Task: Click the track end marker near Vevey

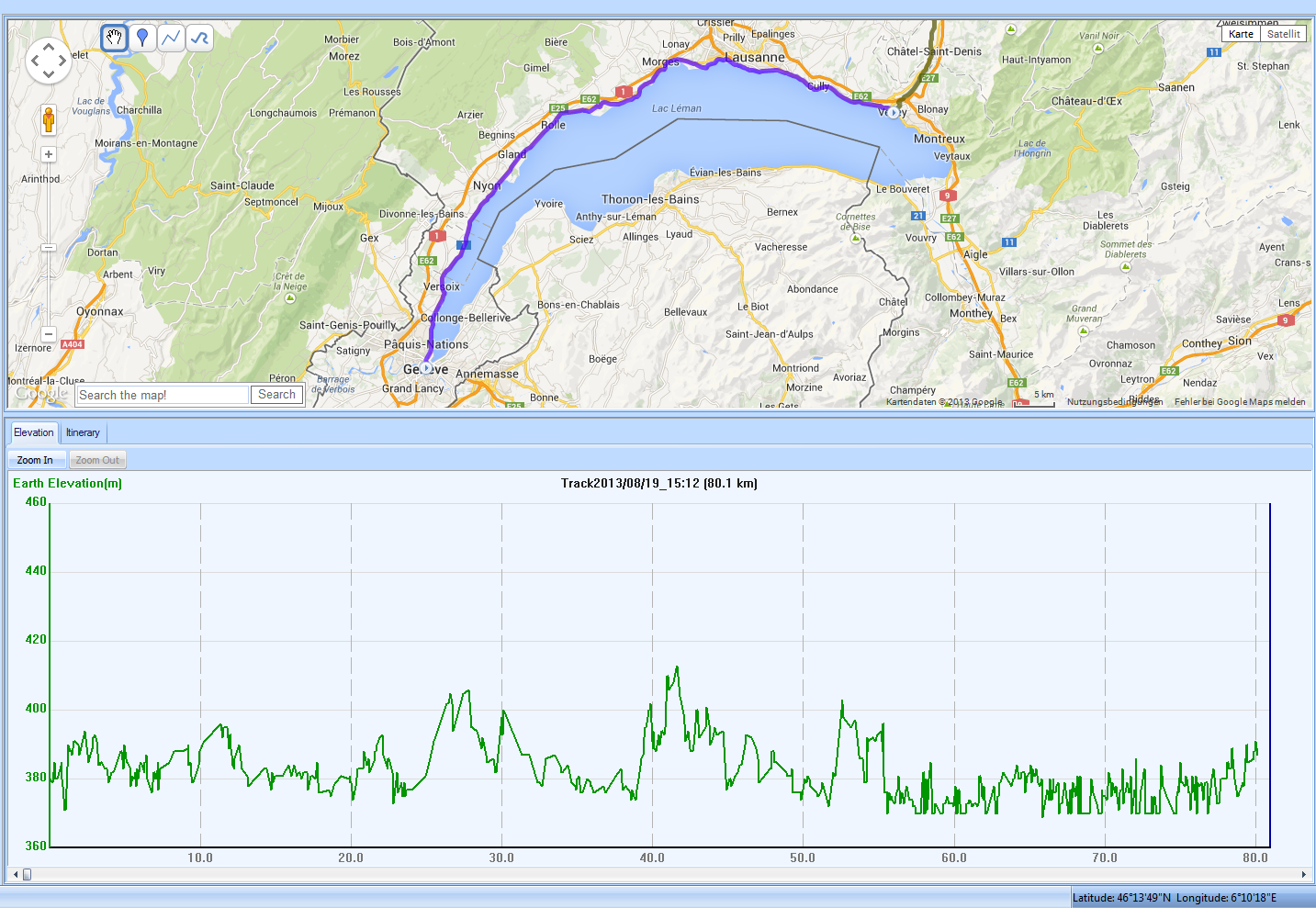Action: (x=893, y=112)
